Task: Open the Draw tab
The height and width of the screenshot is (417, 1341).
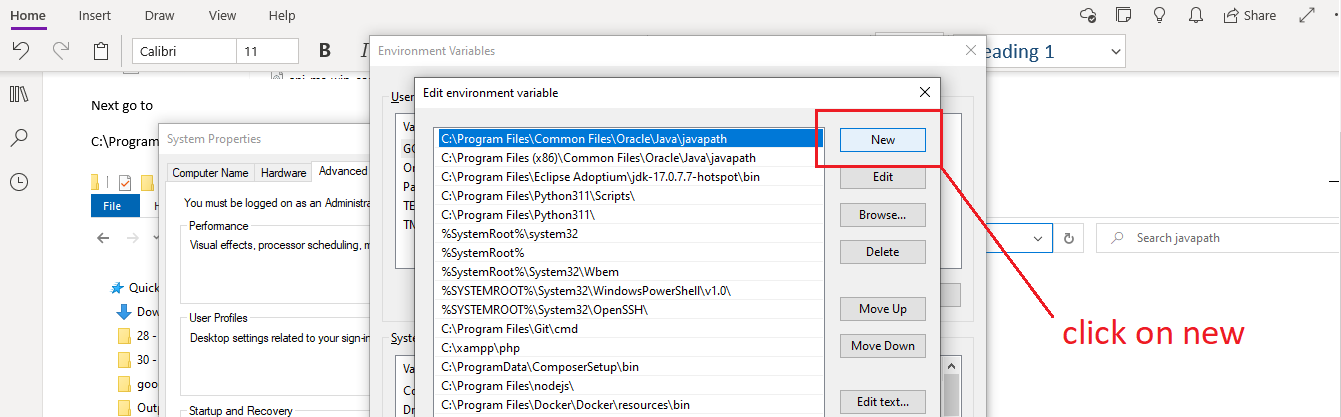Action: coord(159,15)
